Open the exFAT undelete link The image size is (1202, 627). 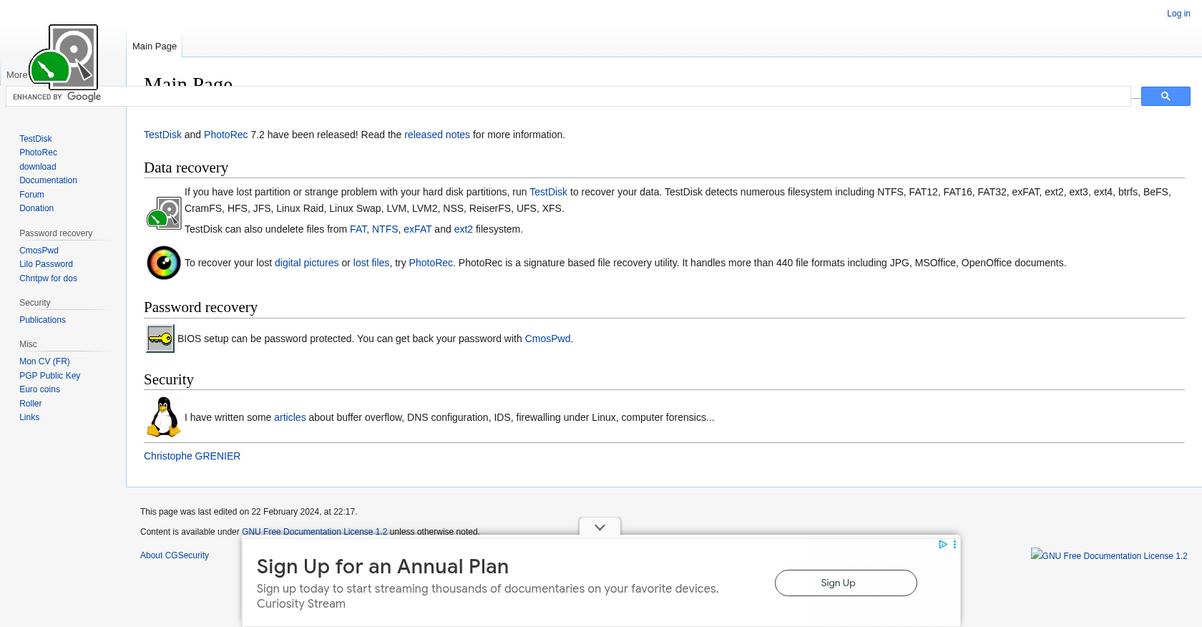pyautogui.click(x=418, y=229)
